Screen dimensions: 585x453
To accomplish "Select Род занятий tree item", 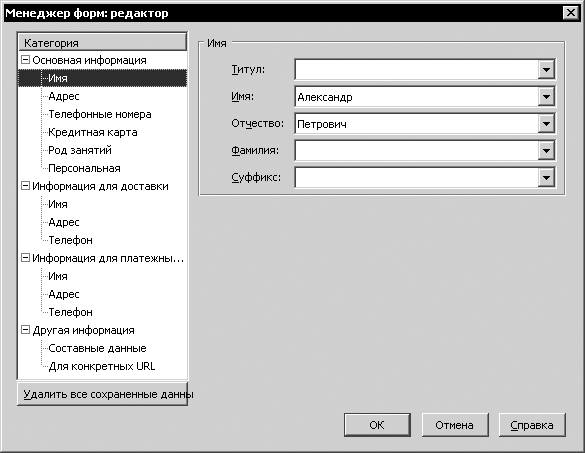I will [80, 150].
